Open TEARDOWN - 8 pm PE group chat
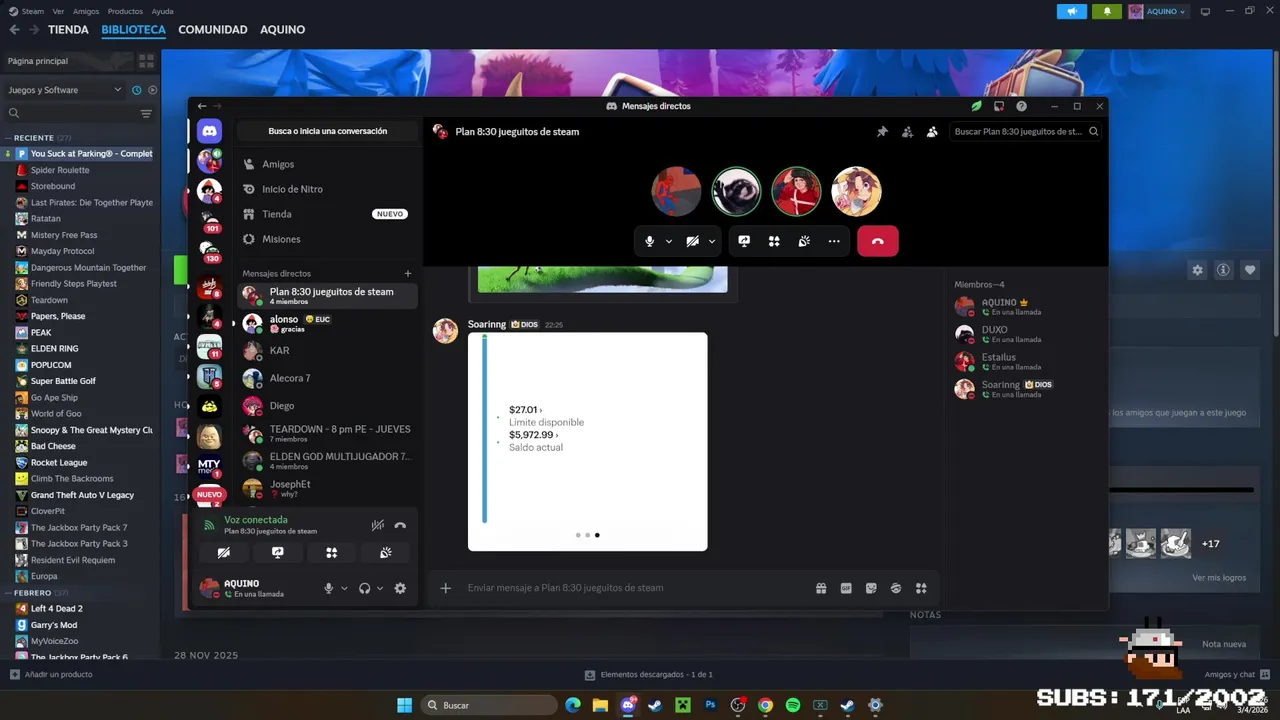The image size is (1280, 720). coord(327,433)
